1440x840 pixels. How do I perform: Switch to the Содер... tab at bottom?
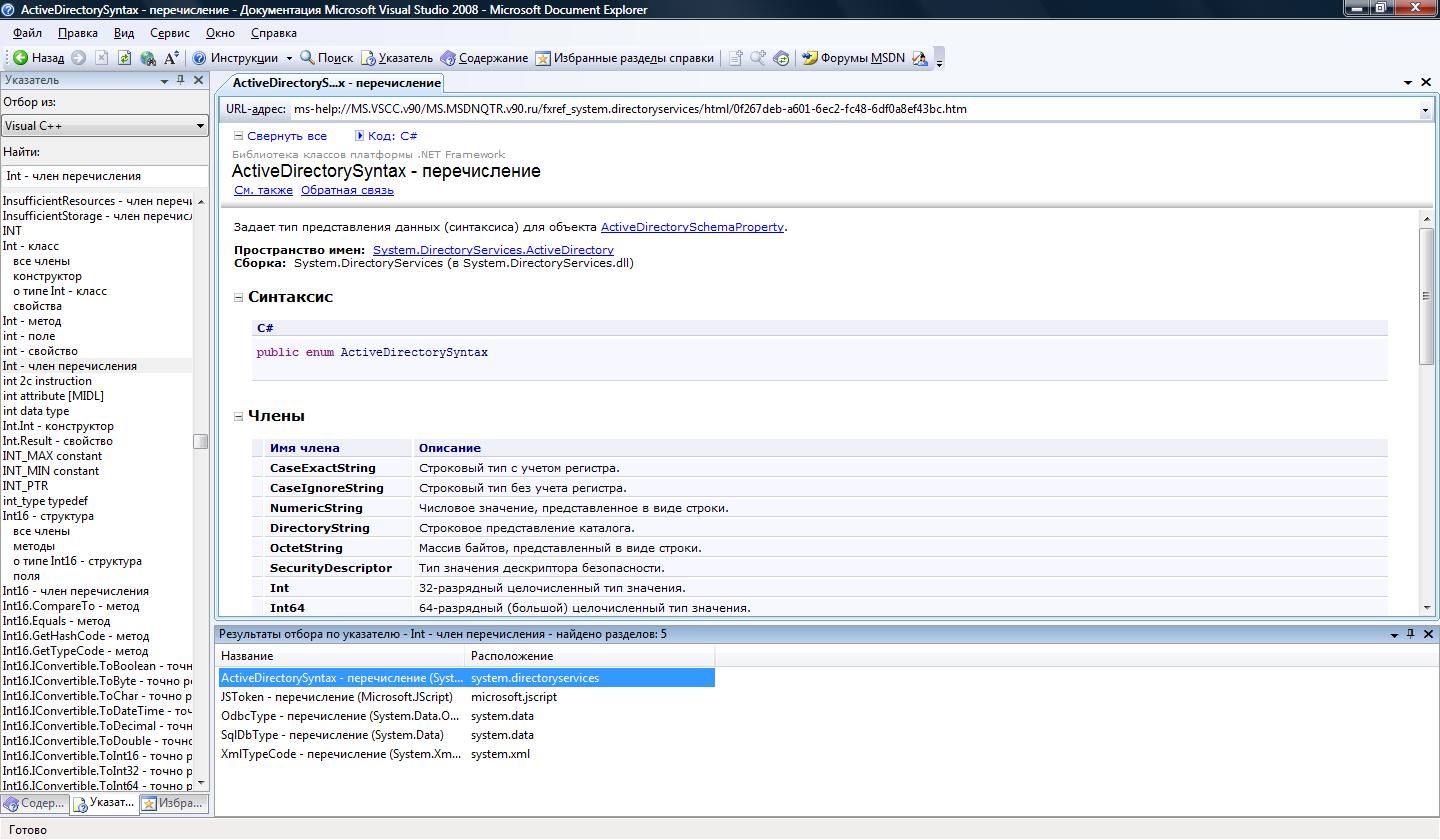[x=35, y=803]
